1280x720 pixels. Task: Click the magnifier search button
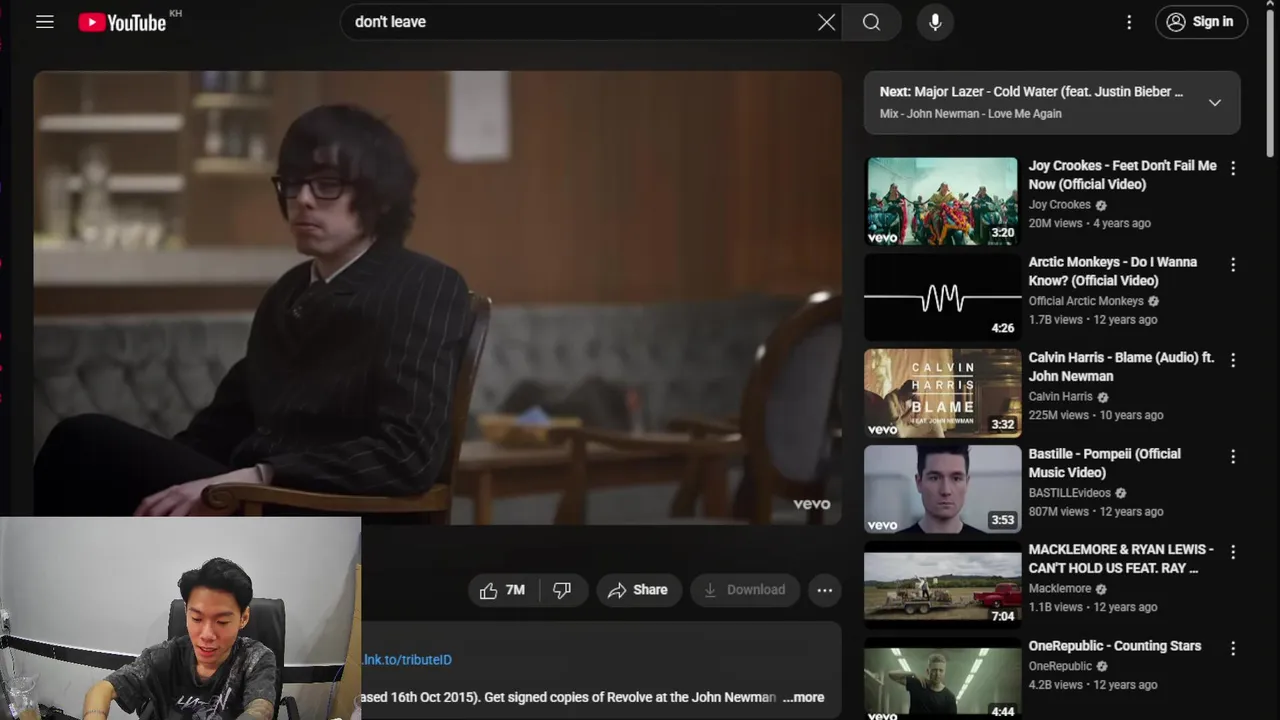pyautogui.click(x=871, y=22)
